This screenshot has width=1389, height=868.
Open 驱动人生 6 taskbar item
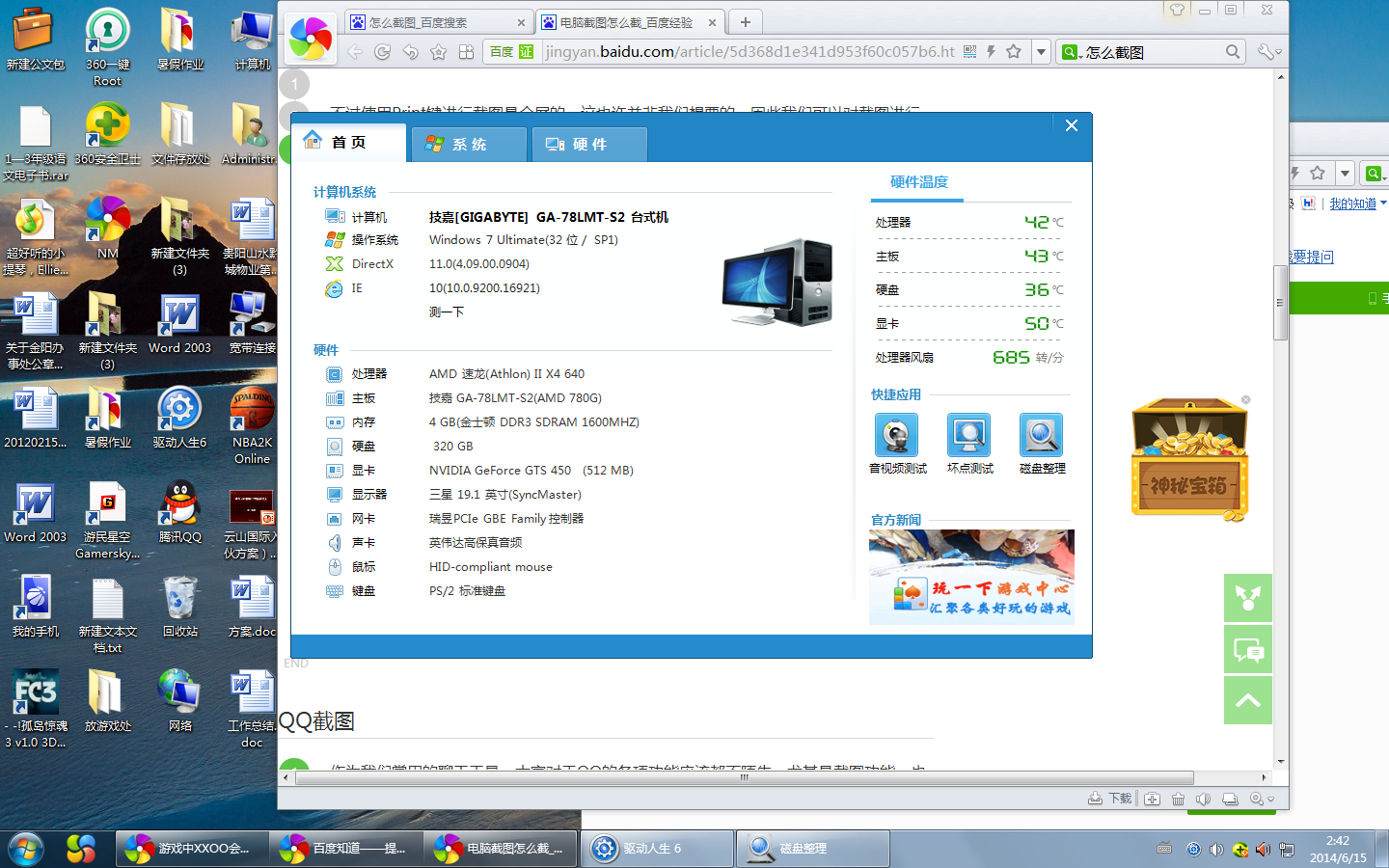click(x=659, y=849)
